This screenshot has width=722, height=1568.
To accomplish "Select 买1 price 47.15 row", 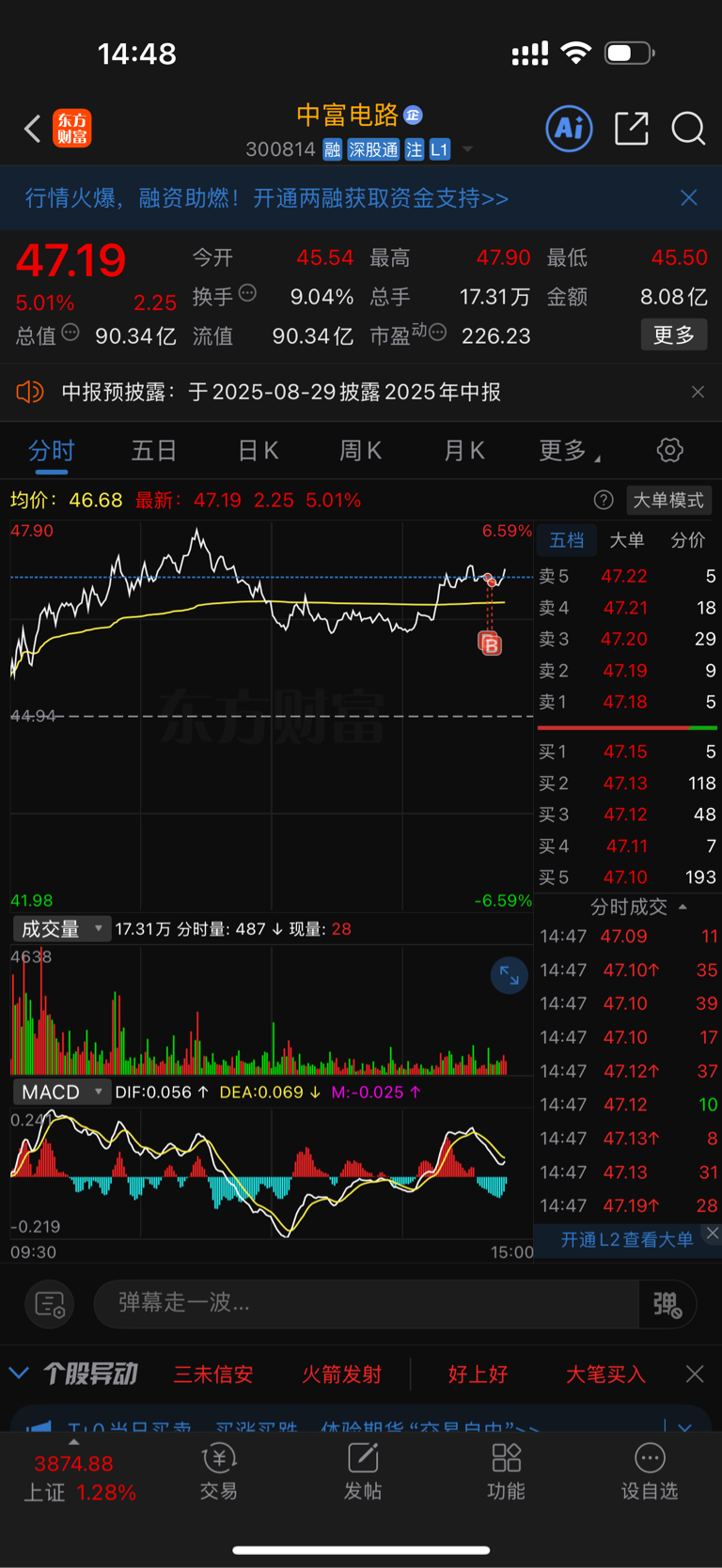I will 627,752.
